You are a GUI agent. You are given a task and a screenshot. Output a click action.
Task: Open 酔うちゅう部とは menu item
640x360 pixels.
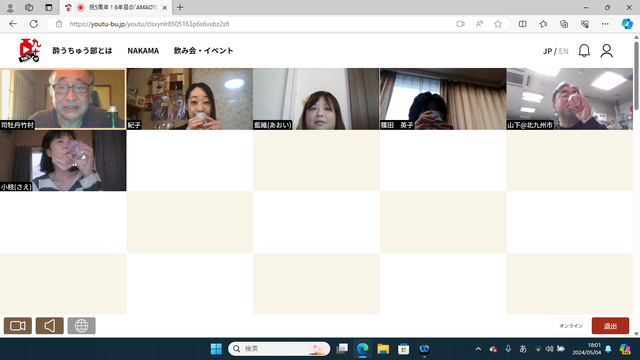(x=82, y=51)
